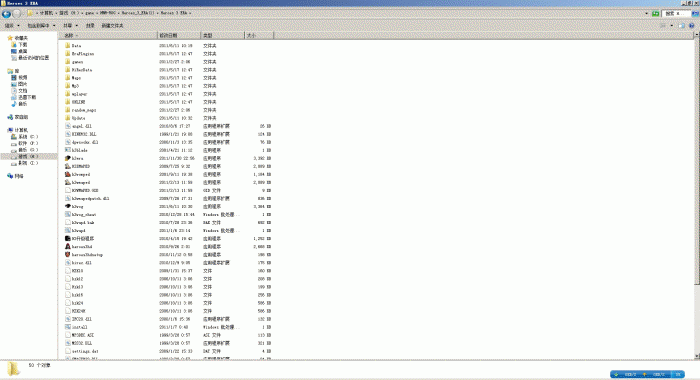Click the Music library note icon
The image size is (700, 380).
coord(14,104)
